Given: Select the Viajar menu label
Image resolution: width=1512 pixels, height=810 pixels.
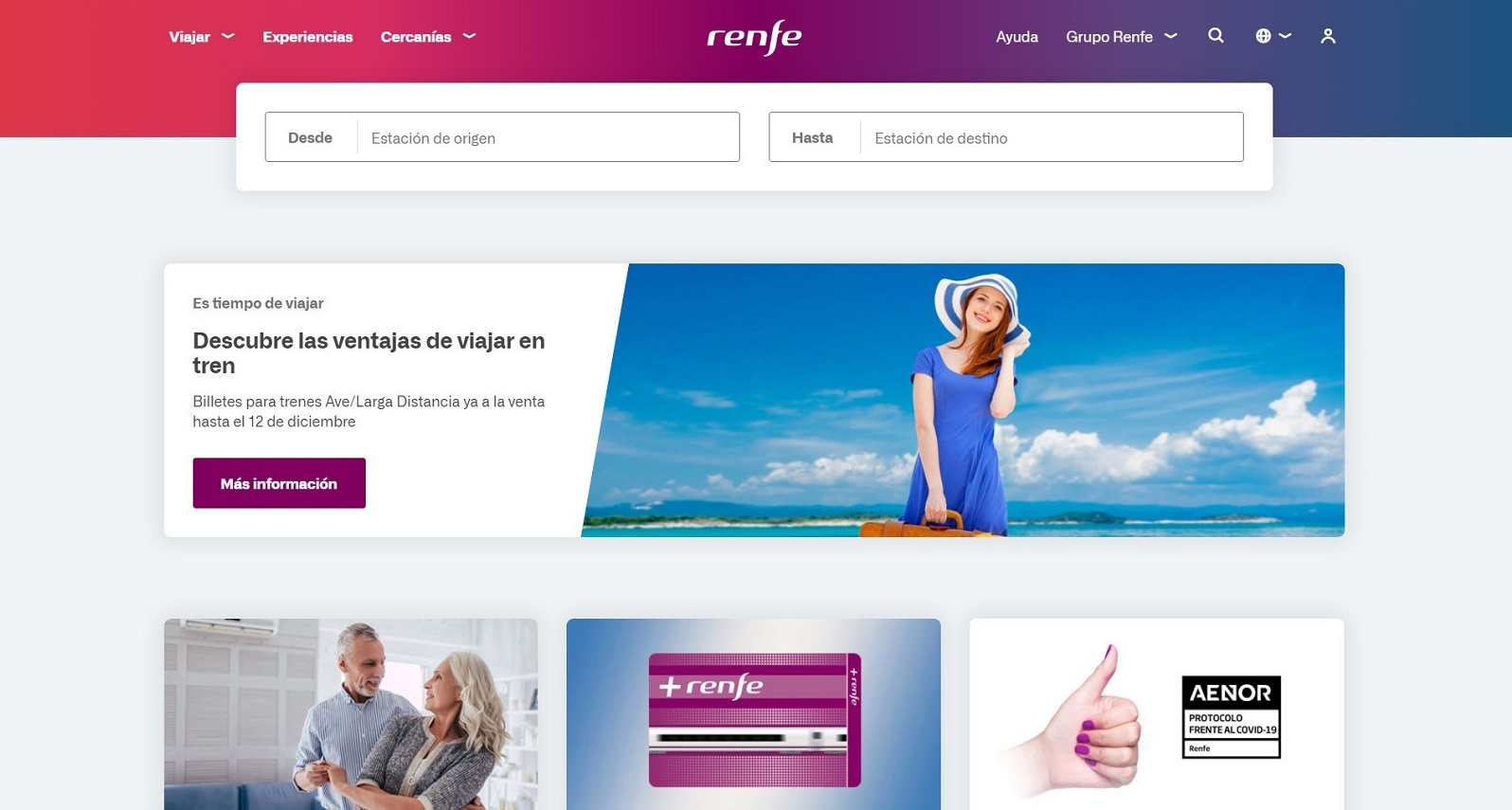Looking at the screenshot, I should point(189,37).
